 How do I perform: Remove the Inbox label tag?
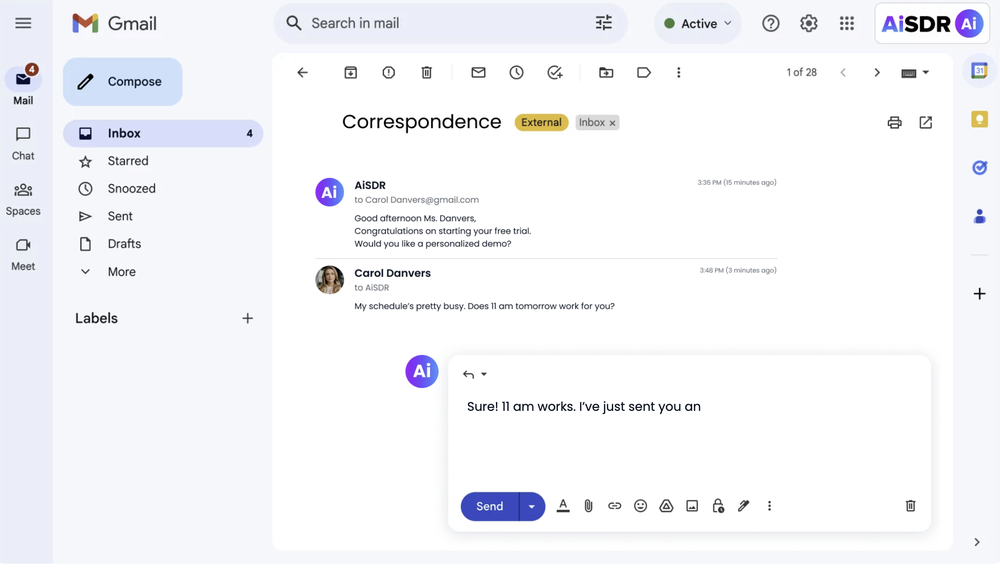pos(612,123)
